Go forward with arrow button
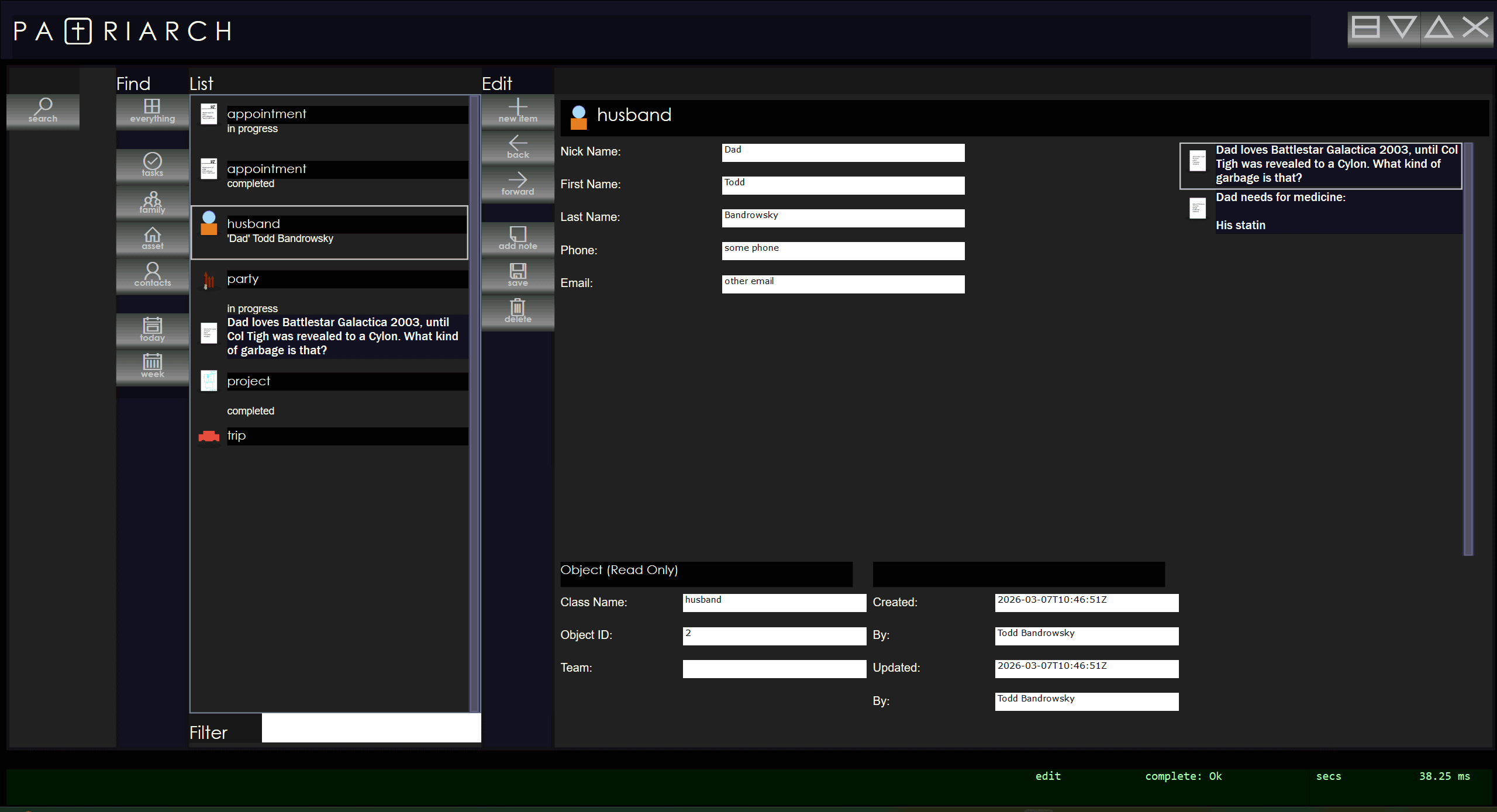 pos(518,183)
